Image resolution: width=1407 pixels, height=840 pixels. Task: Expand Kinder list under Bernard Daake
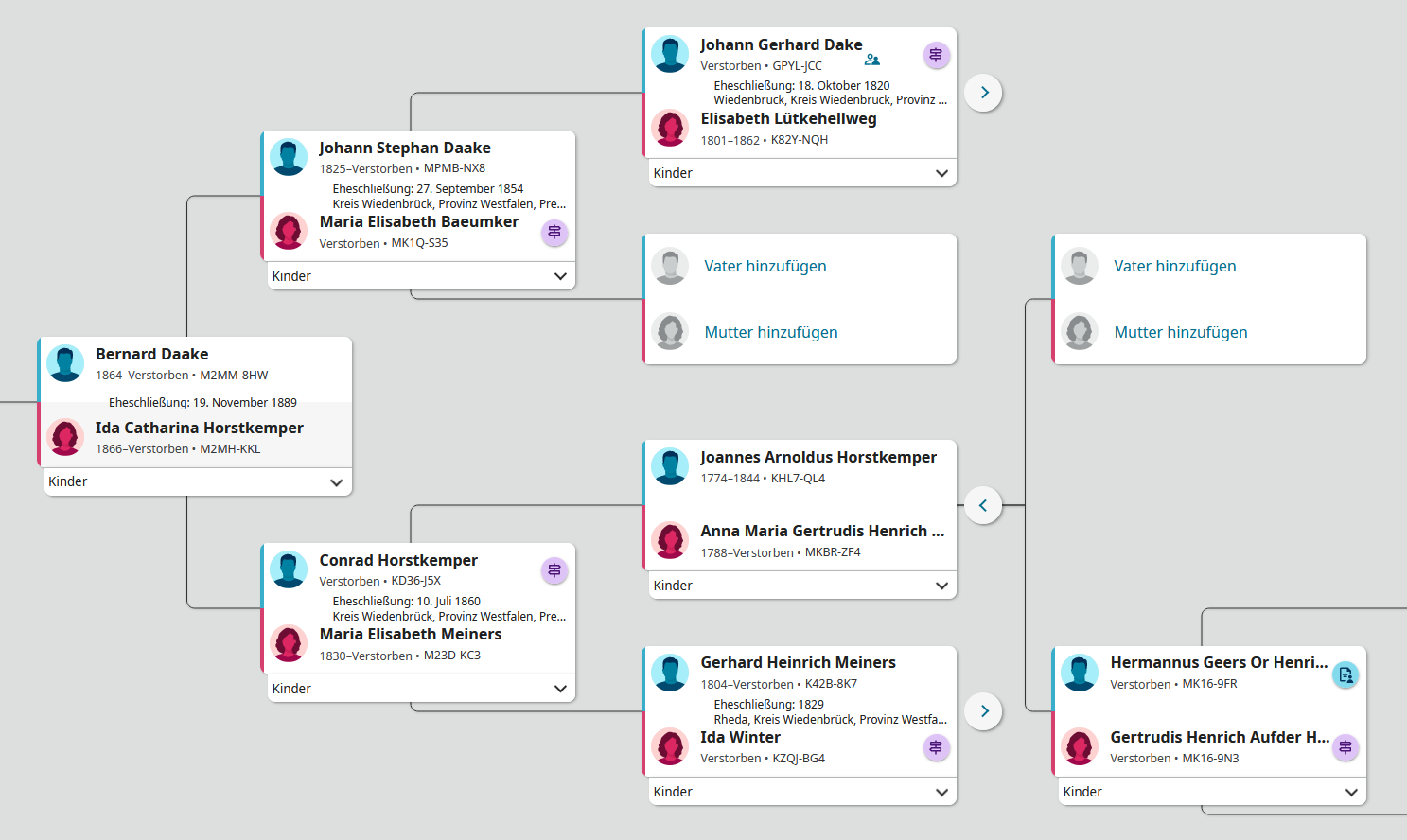click(x=336, y=482)
